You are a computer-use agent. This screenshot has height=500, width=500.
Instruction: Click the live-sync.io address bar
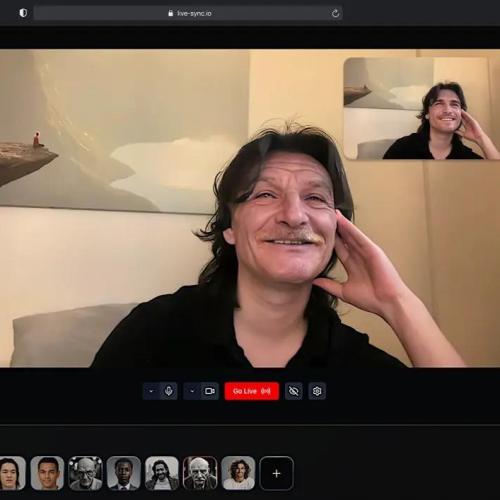188,13
